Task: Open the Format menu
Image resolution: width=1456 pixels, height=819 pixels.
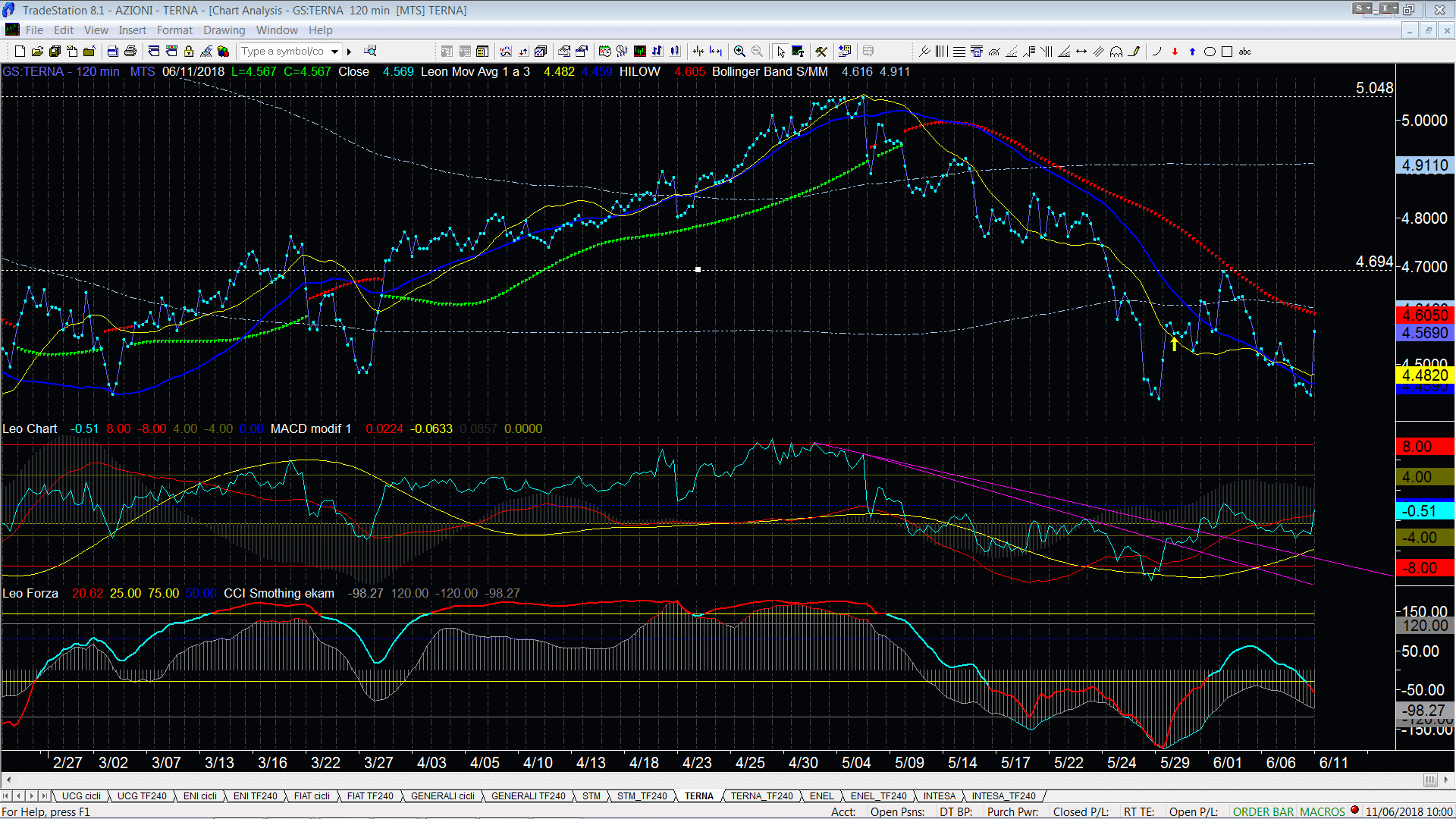Action: (x=174, y=30)
